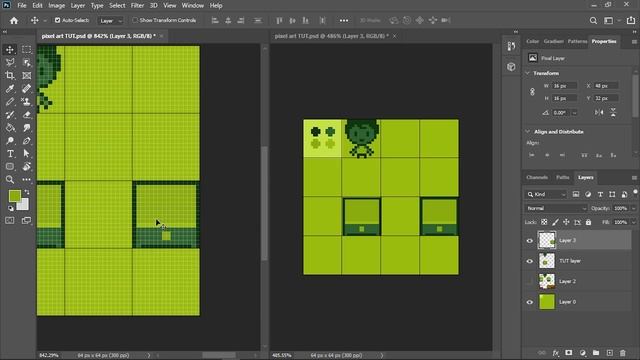Enable Show Transform Controls checkbox

tap(135, 20)
